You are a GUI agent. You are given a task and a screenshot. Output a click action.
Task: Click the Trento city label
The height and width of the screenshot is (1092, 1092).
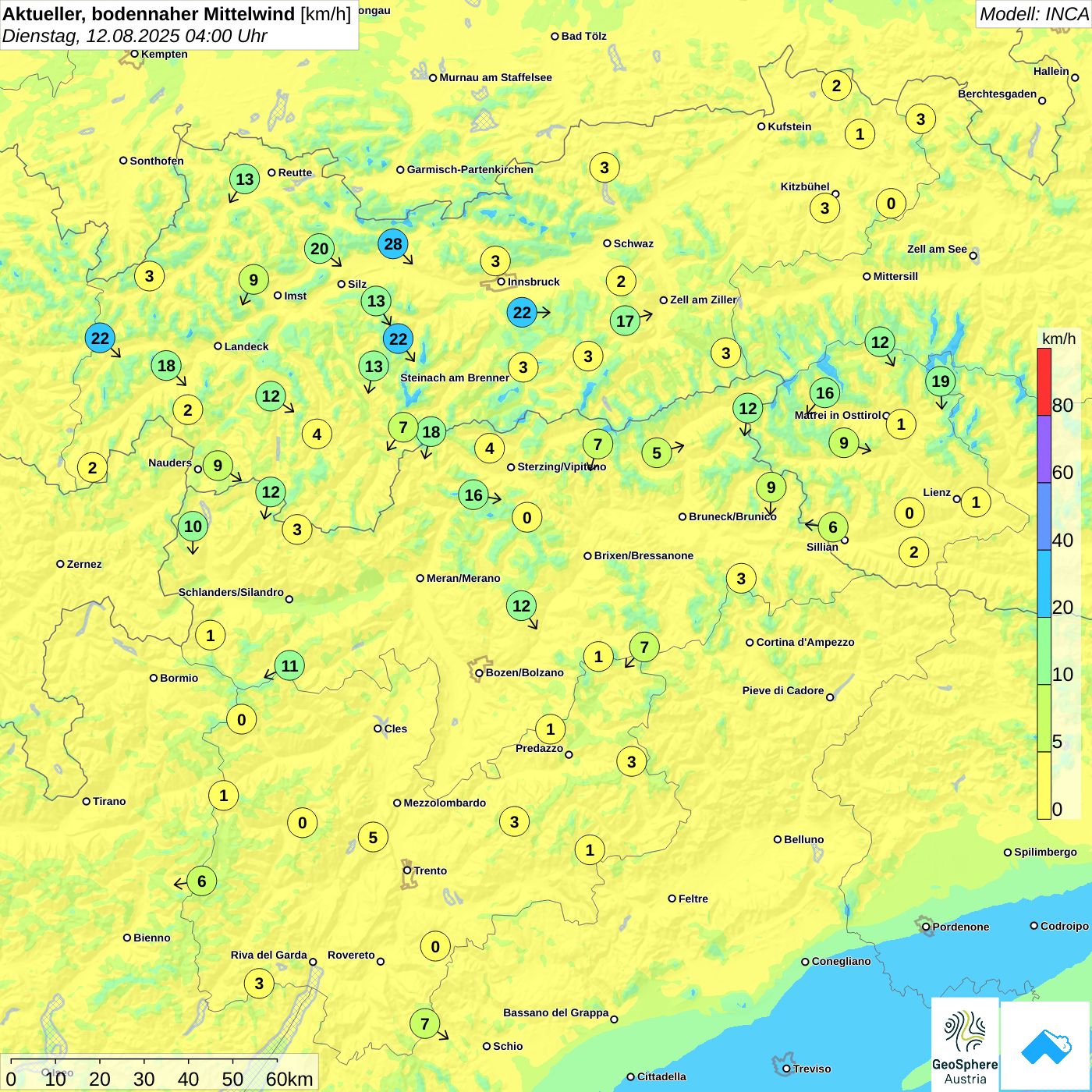click(431, 870)
